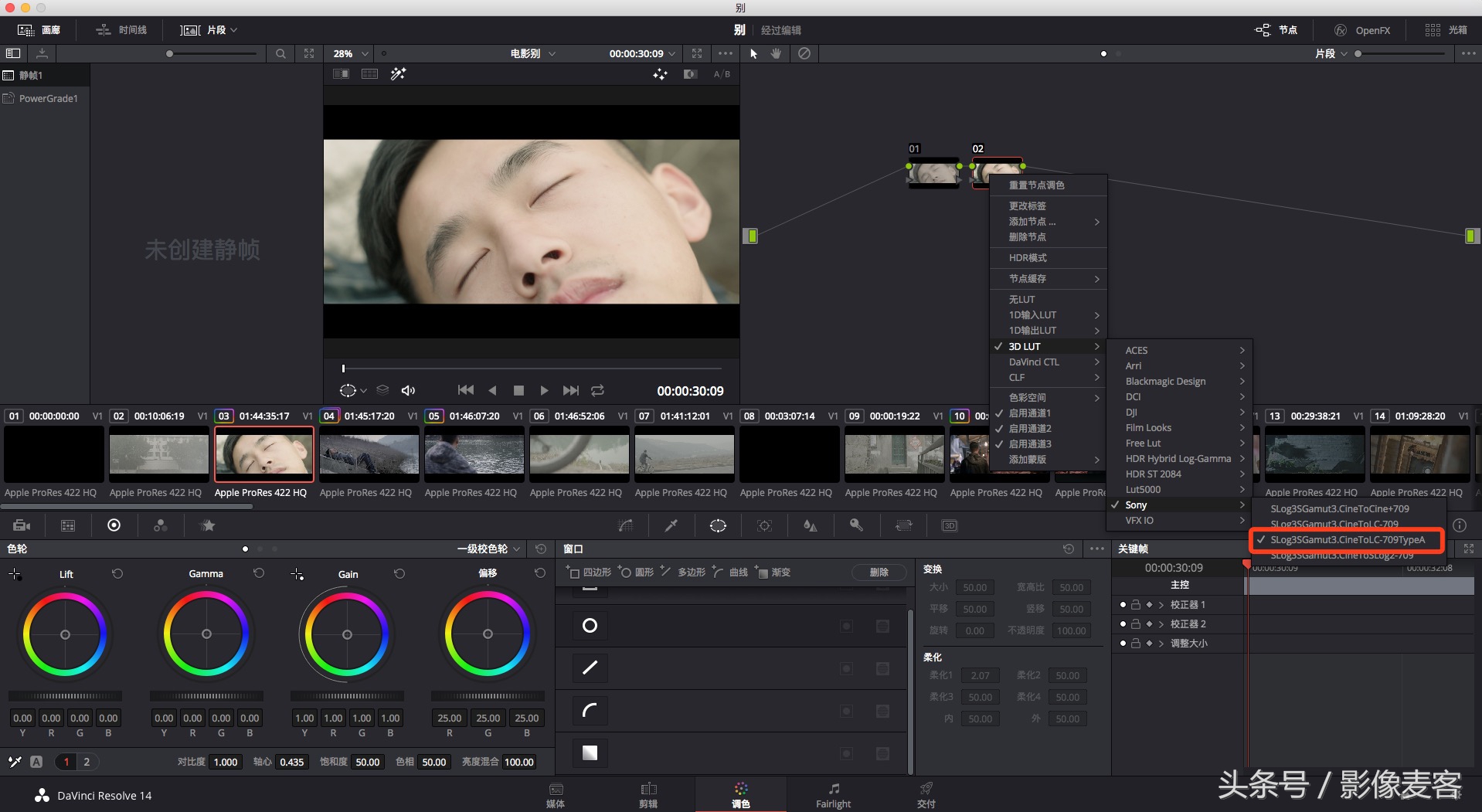Toggle lock on 校正器 1 keyframe track

point(1136,605)
